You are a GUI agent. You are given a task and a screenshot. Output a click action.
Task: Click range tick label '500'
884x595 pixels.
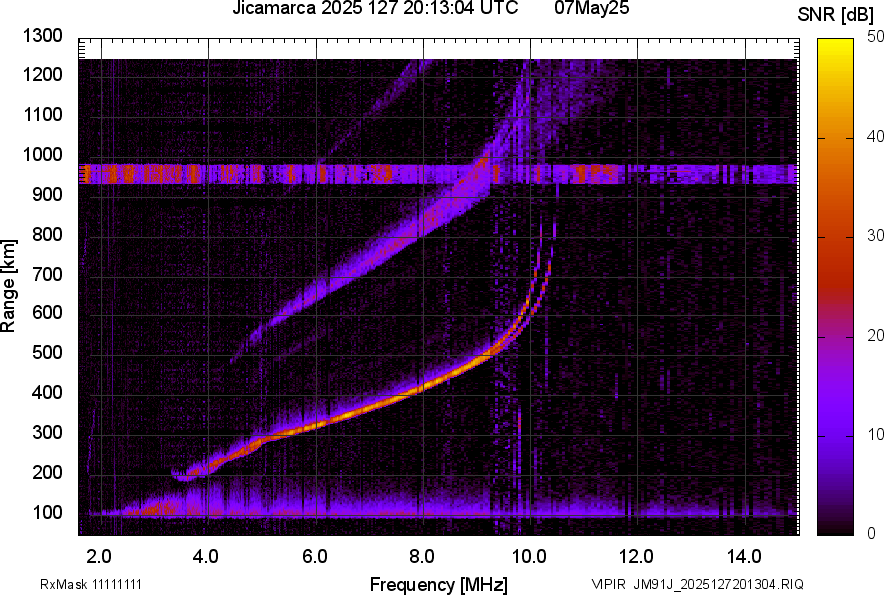[x=47, y=353]
